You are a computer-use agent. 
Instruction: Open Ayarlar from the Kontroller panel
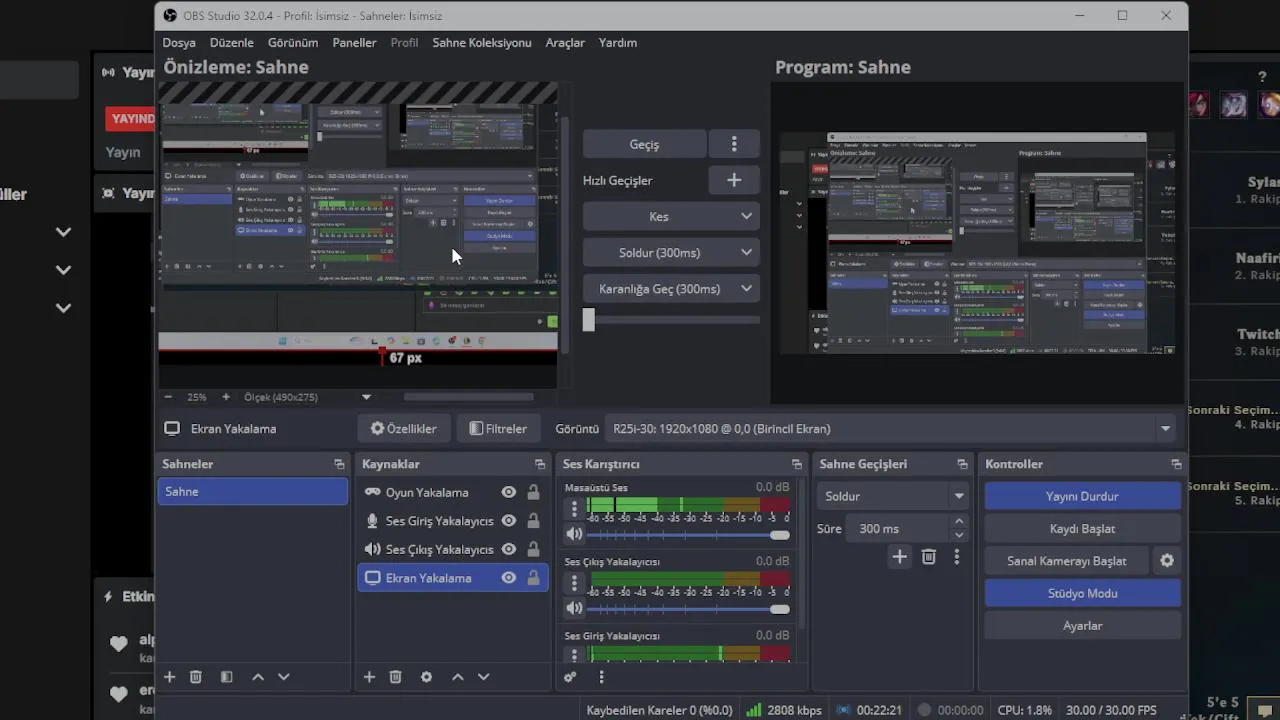1082,625
